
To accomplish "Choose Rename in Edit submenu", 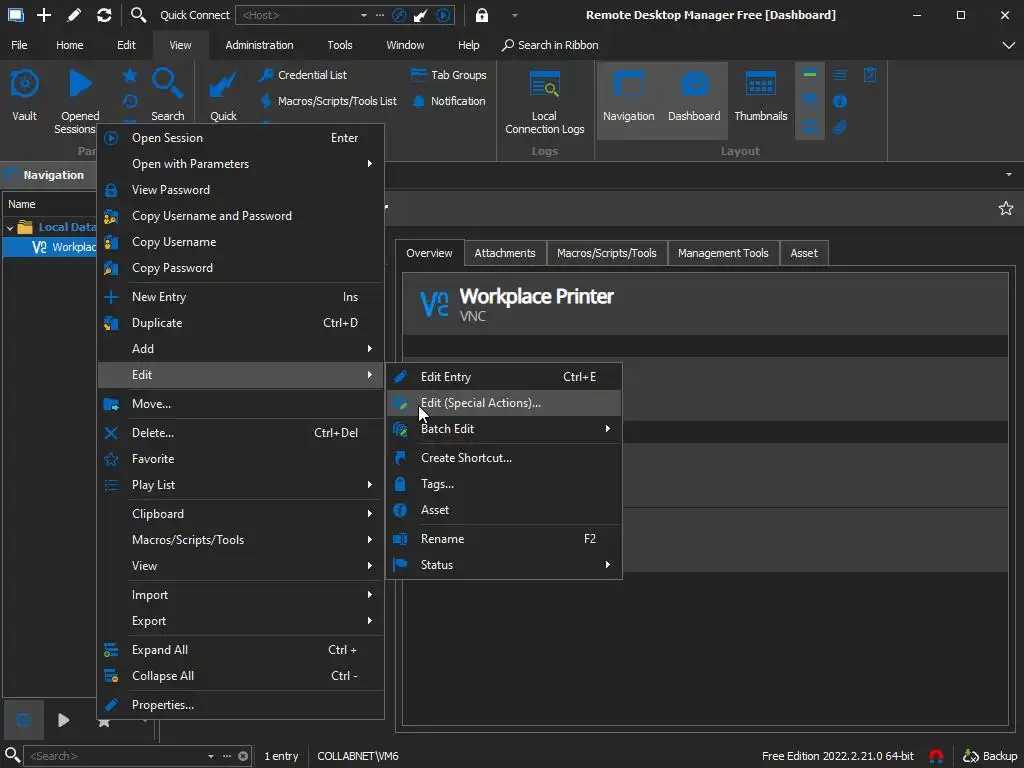I will click(x=504, y=539).
